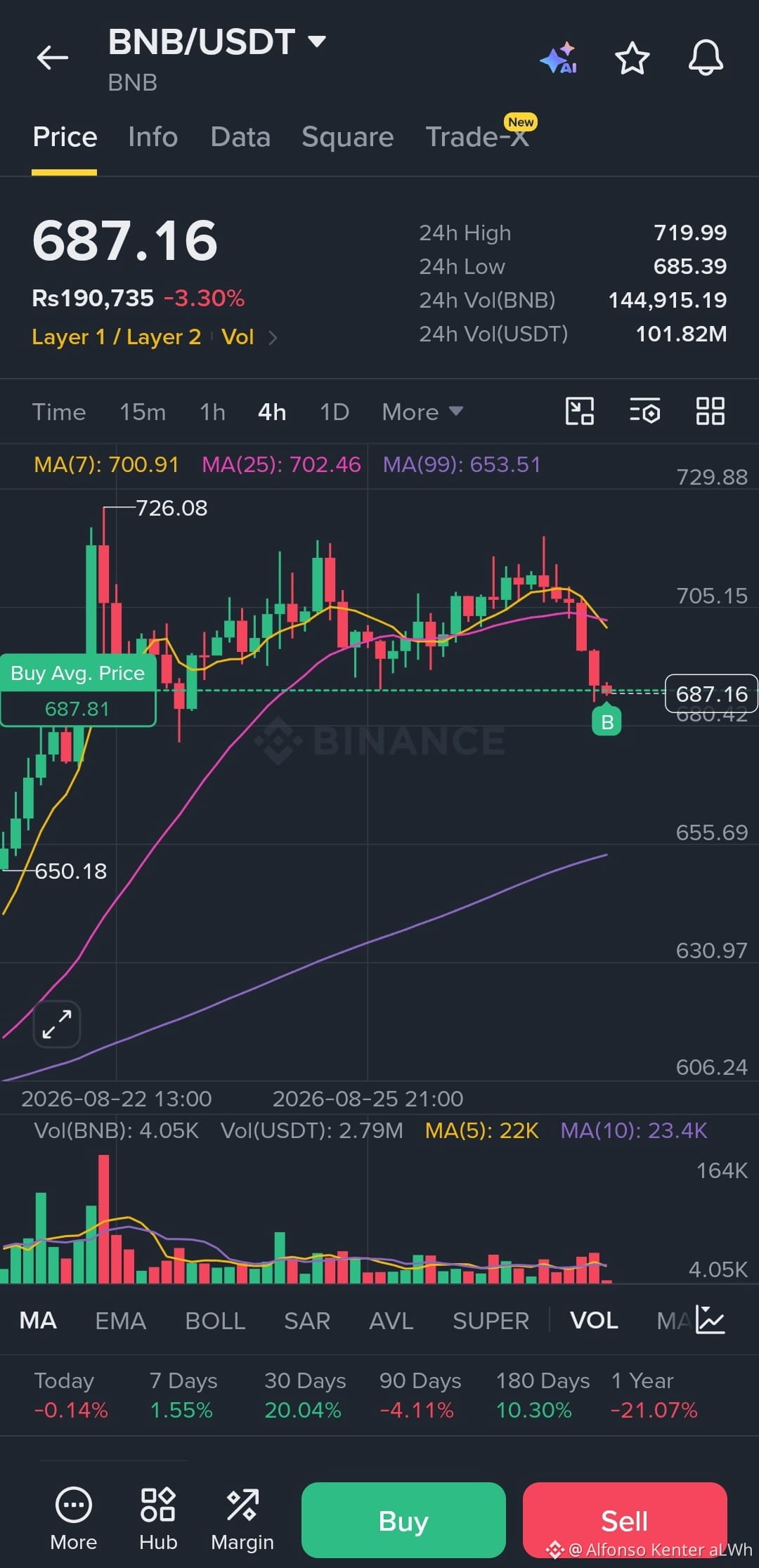Viewport: 759px width, 1568px height.
Task: Open price alert bell icon
Action: pos(706,58)
